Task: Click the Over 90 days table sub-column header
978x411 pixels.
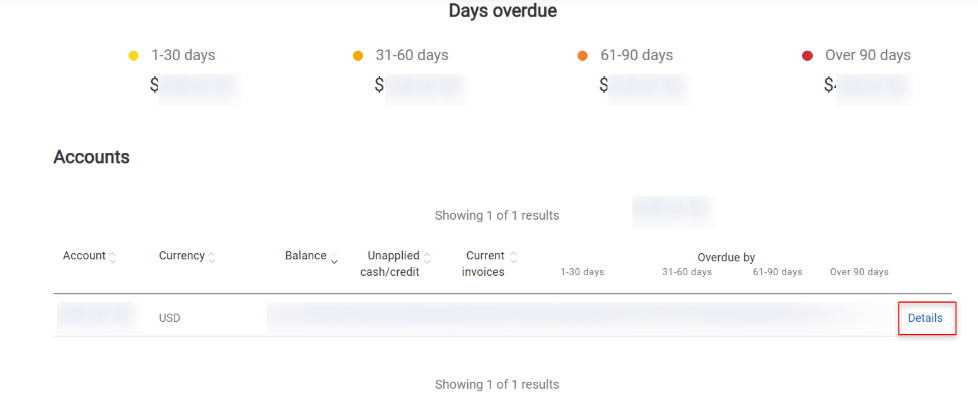Action: [859, 272]
